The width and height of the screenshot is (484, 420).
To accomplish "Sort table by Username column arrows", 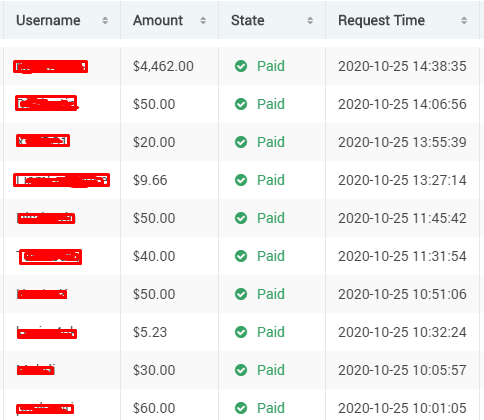I will point(105,21).
